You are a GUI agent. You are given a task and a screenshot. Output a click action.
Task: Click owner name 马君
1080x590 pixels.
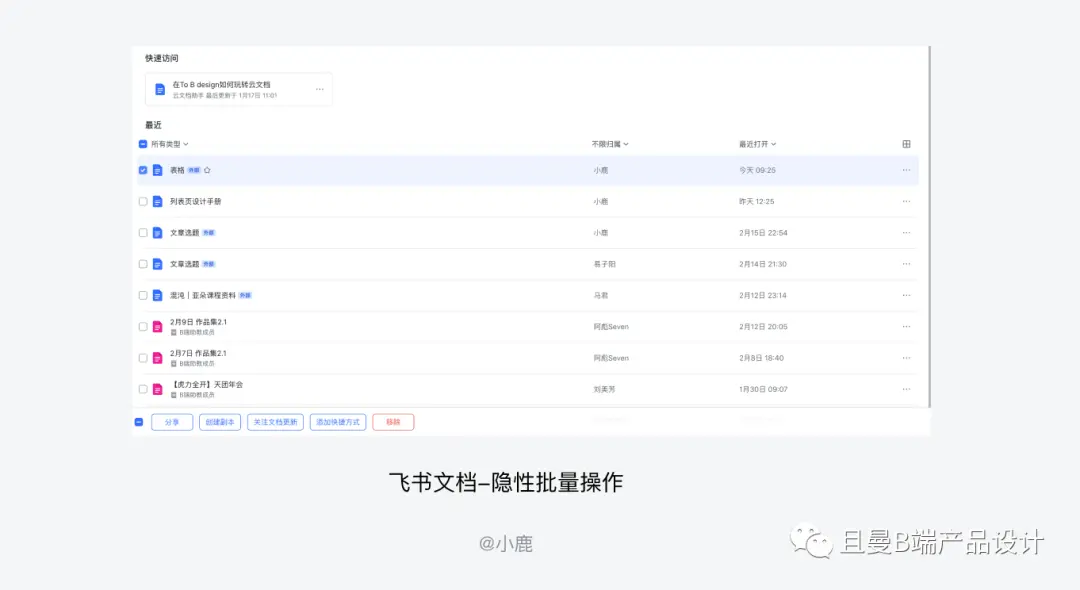[601, 295]
